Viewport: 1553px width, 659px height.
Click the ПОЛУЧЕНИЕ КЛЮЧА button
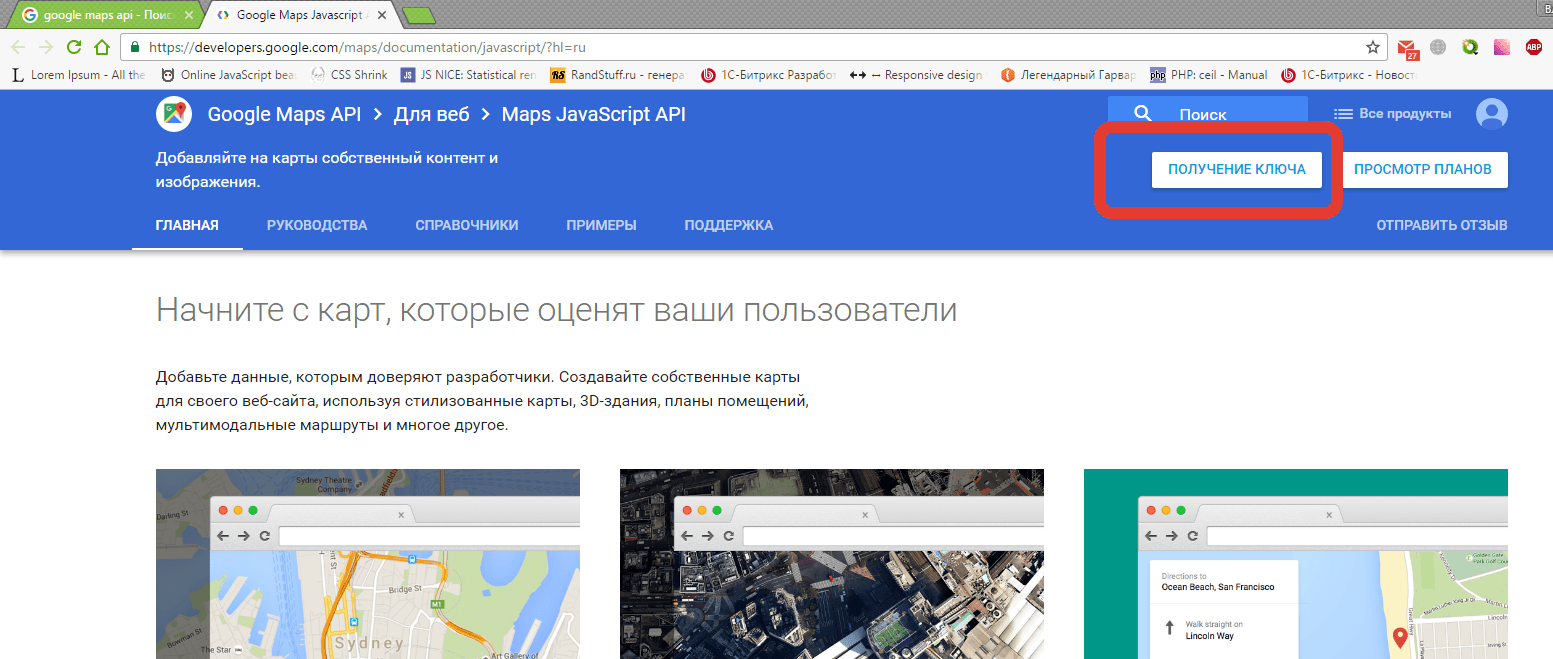click(x=1237, y=169)
